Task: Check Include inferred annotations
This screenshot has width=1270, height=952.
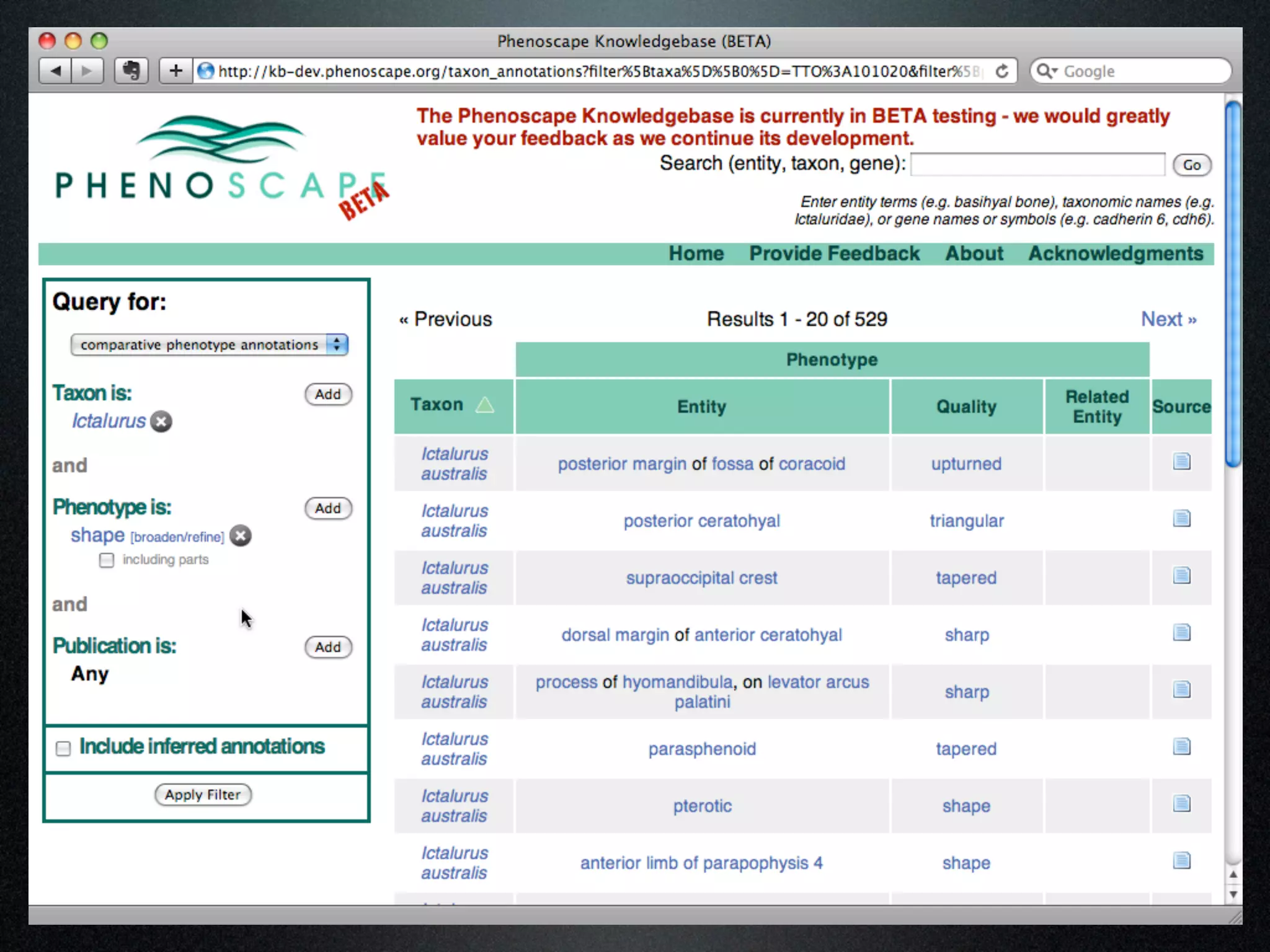Action: coord(63,749)
